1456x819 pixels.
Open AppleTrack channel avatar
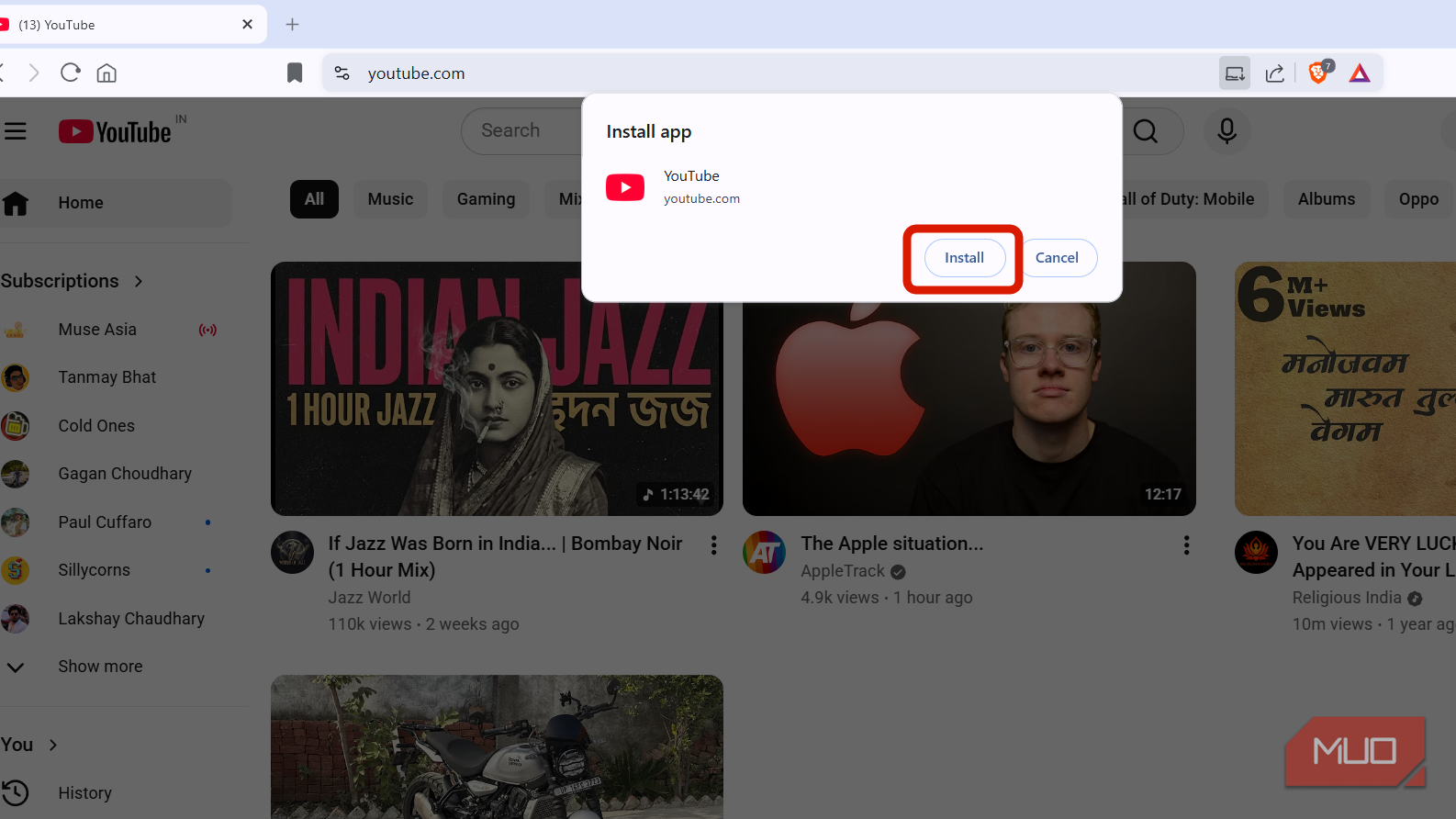[765, 553]
